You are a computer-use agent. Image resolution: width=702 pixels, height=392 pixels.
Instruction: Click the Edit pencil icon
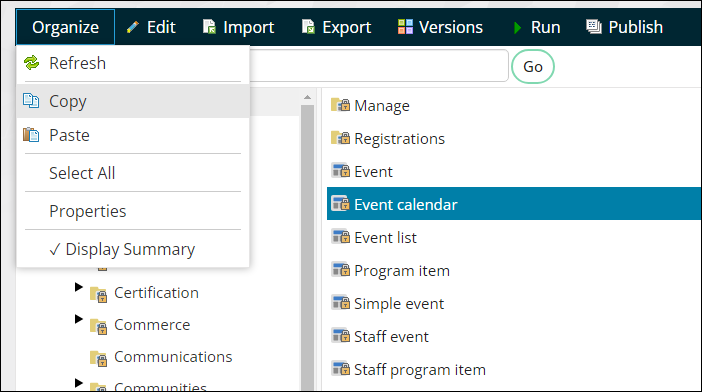(133, 27)
